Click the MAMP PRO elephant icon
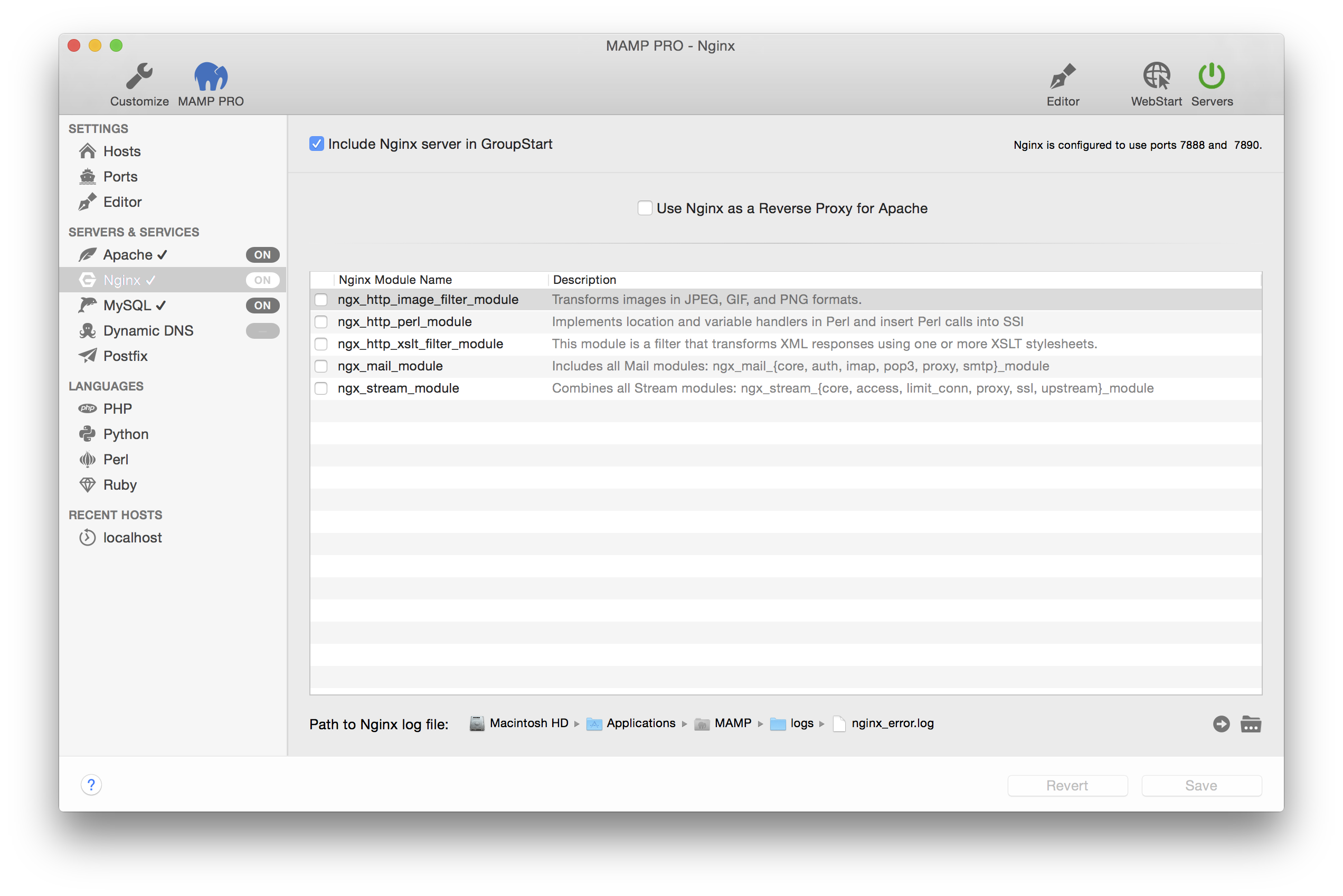This screenshot has height=896, width=1343. pos(211,77)
